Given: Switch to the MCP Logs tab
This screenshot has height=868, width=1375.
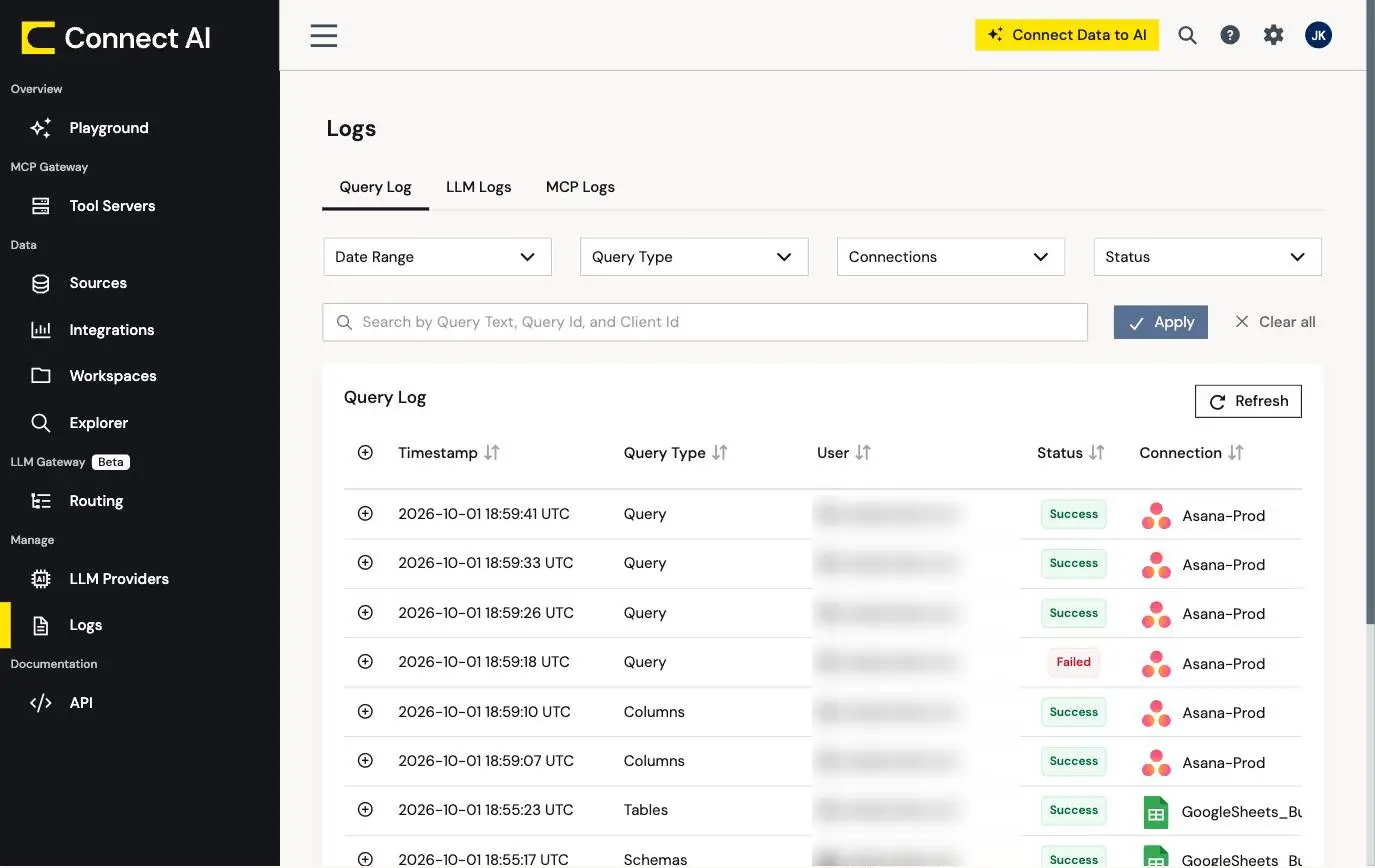Looking at the screenshot, I should pos(580,187).
